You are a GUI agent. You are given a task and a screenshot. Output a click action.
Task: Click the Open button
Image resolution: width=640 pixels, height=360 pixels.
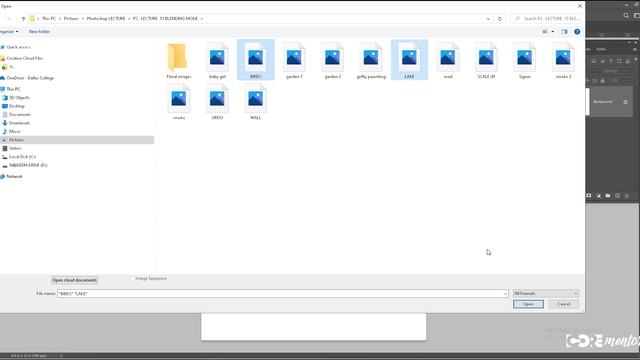click(528, 304)
